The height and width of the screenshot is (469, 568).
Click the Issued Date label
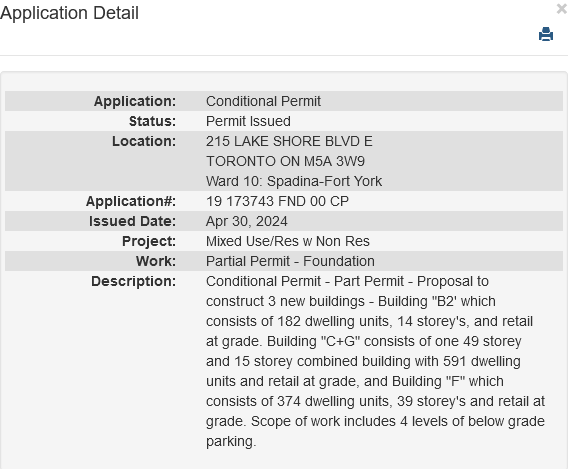(x=132, y=221)
